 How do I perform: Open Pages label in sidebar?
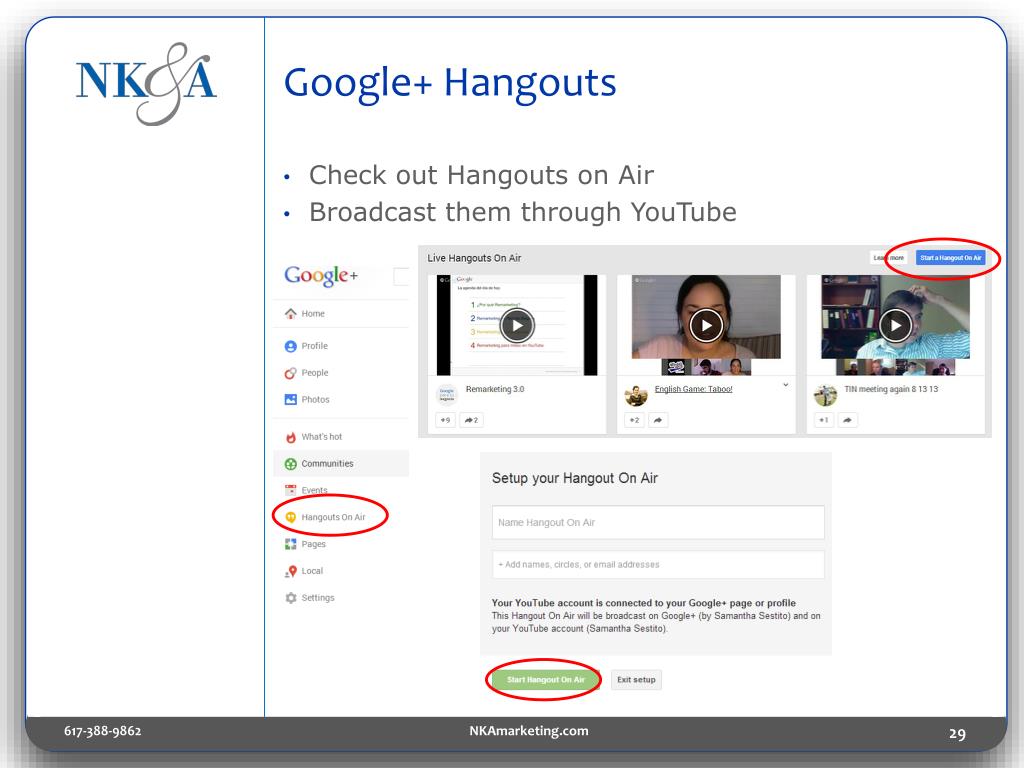click(313, 544)
